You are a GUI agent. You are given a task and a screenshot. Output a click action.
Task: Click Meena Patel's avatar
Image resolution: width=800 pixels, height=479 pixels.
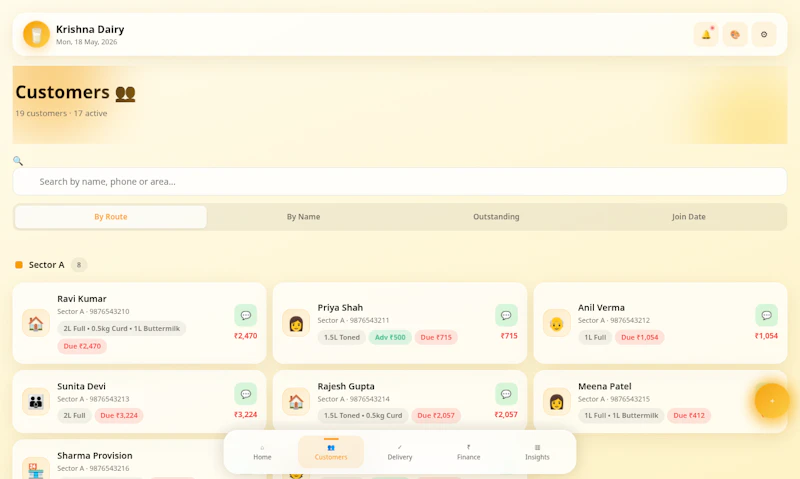[x=557, y=401]
